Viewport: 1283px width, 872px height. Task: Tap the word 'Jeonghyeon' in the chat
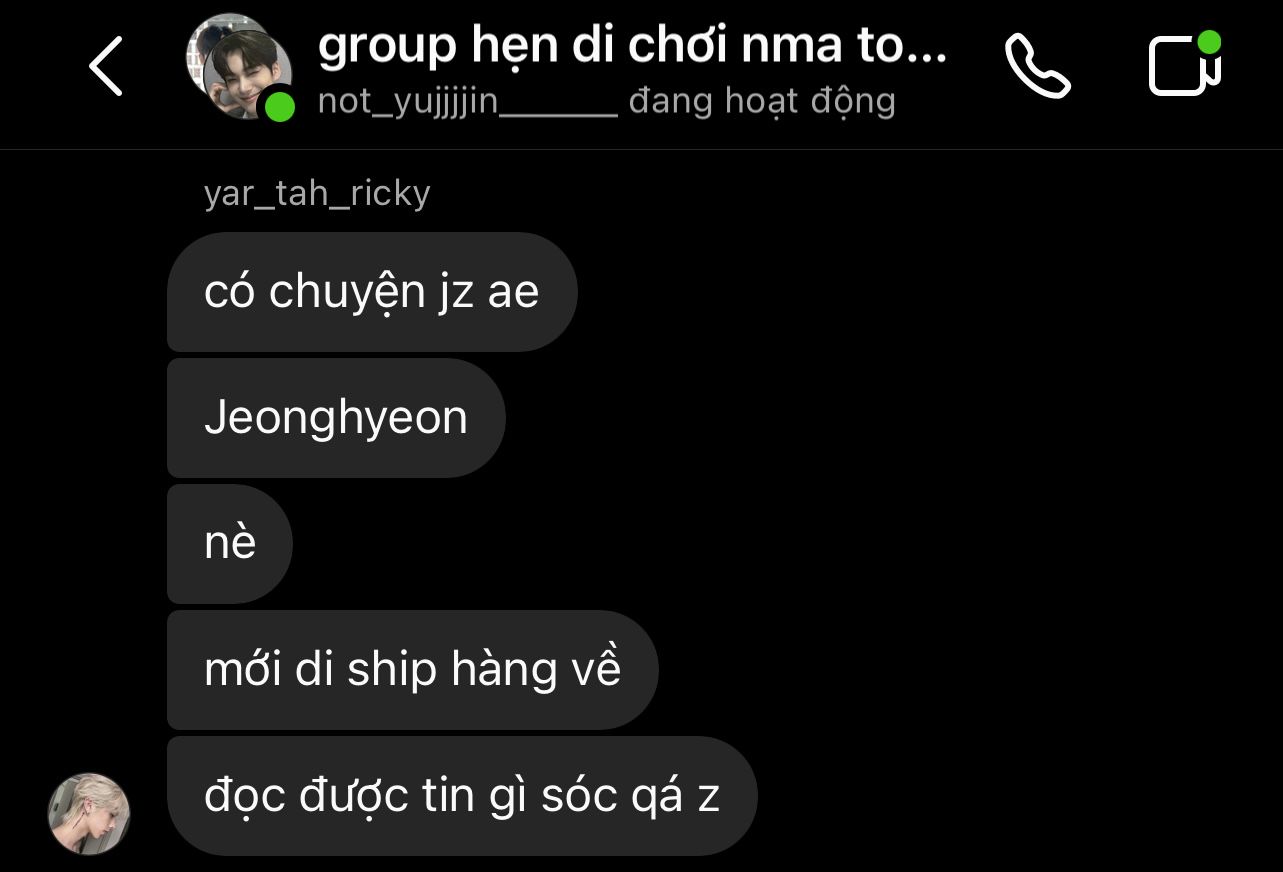point(336,418)
